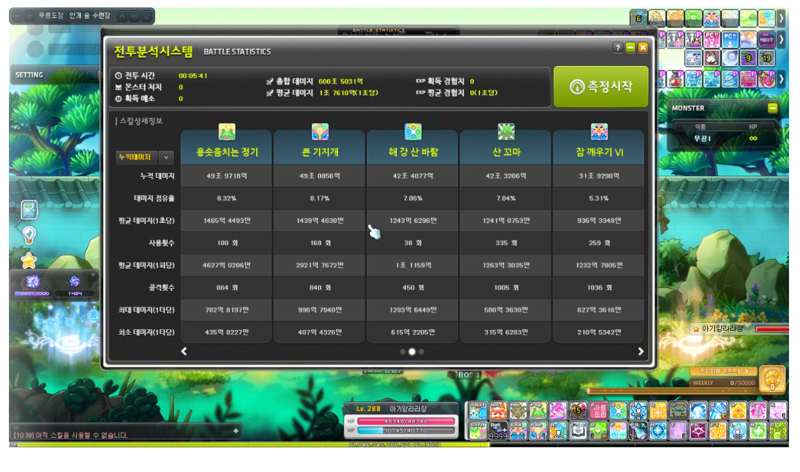Screen dimensions: 800x472
Task: Click the plus icon in chat bar
Action: (236, 431)
